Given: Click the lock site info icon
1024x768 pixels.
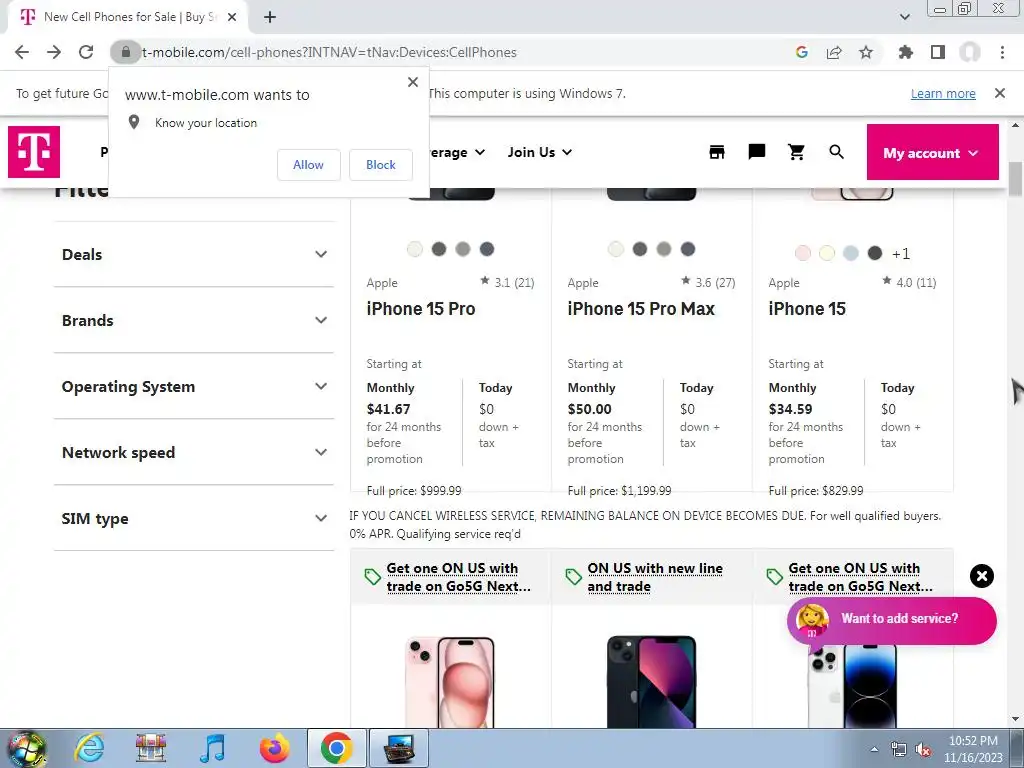Looking at the screenshot, I should (x=126, y=52).
